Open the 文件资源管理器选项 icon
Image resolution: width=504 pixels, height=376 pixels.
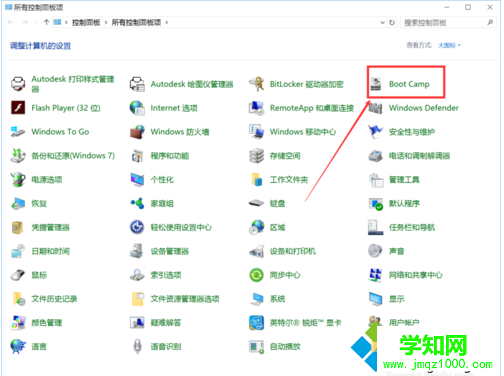click(137, 299)
